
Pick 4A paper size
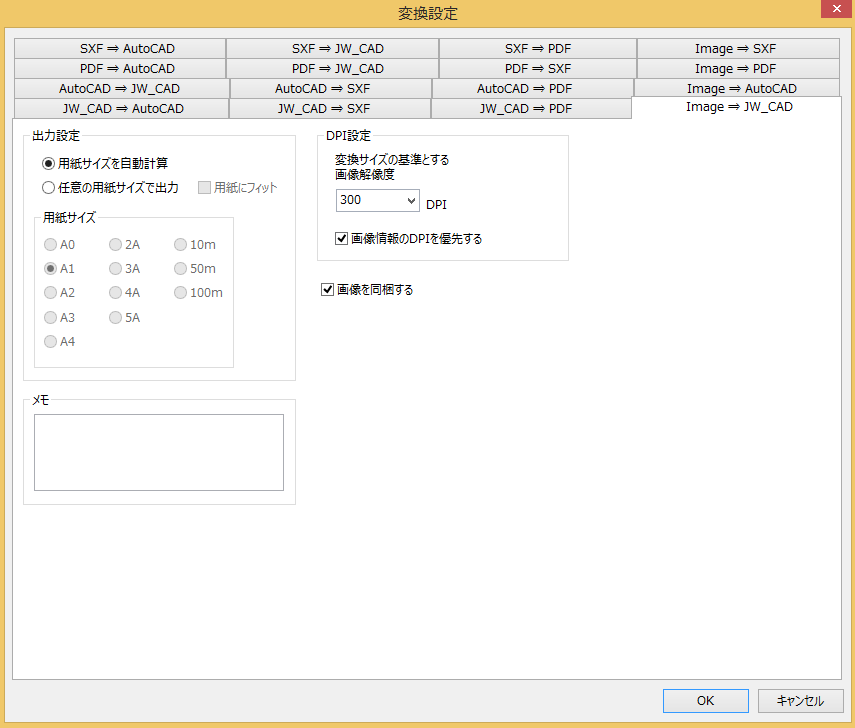point(124,293)
